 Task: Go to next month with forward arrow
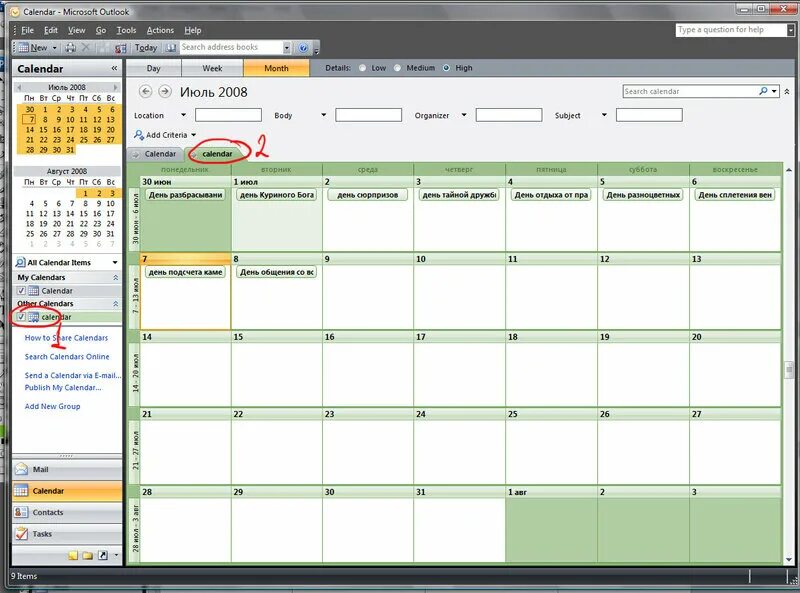point(164,91)
